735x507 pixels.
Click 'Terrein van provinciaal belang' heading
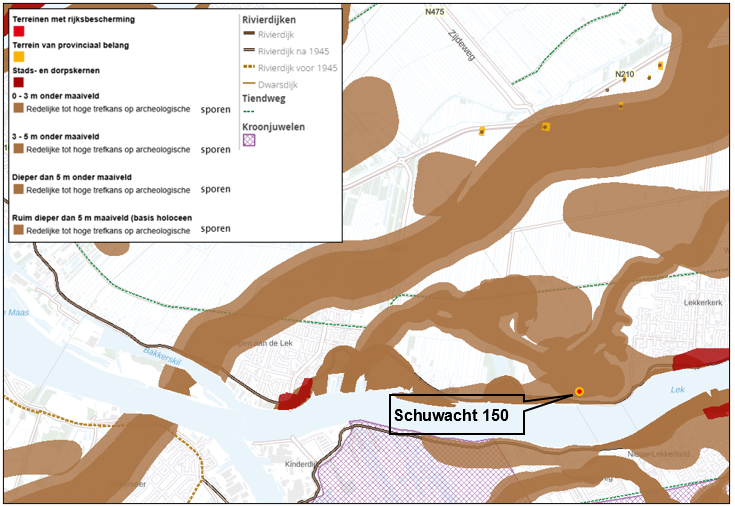[71, 45]
